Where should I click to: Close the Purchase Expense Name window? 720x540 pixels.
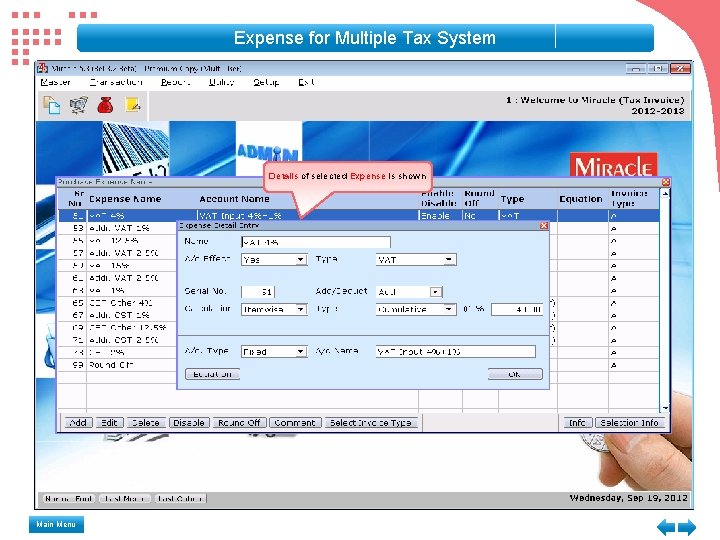pos(666,182)
